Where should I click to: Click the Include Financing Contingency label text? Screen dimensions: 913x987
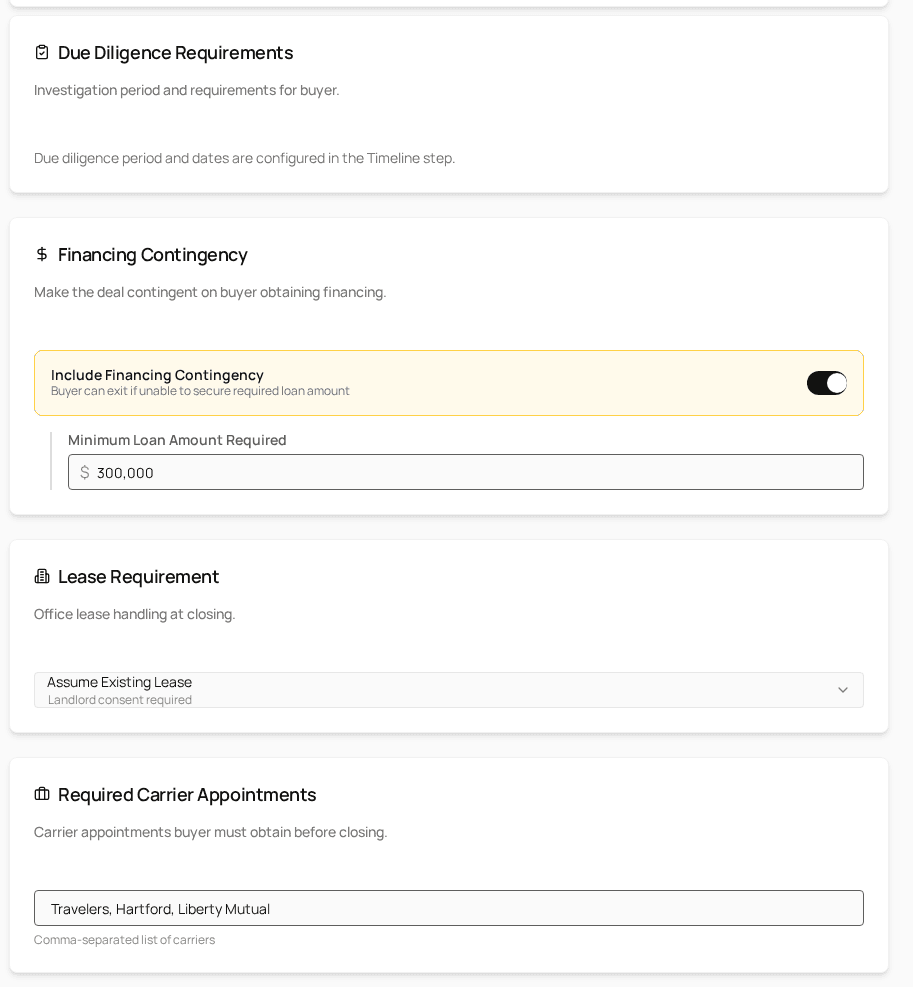[157, 375]
